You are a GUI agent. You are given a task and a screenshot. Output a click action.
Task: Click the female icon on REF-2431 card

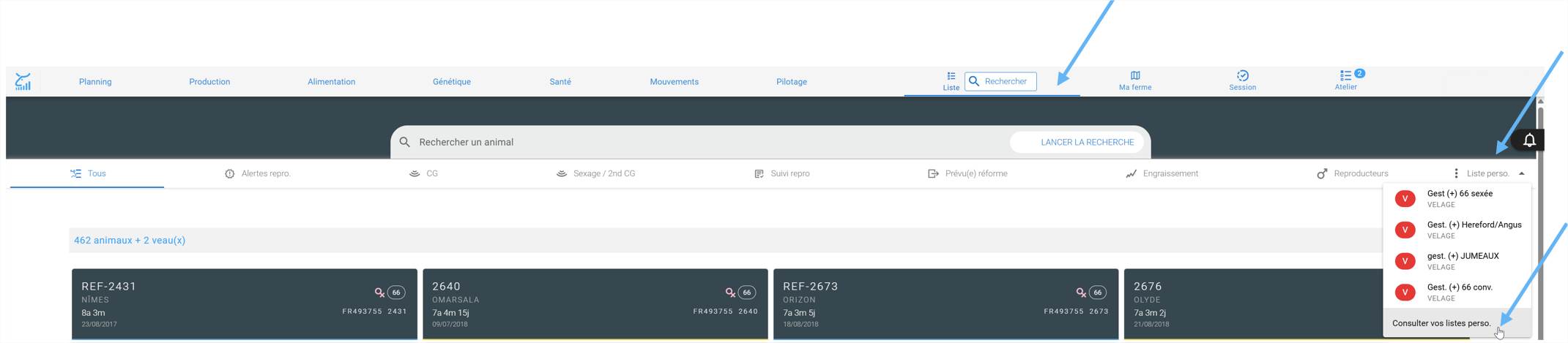[x=379, y=293]
